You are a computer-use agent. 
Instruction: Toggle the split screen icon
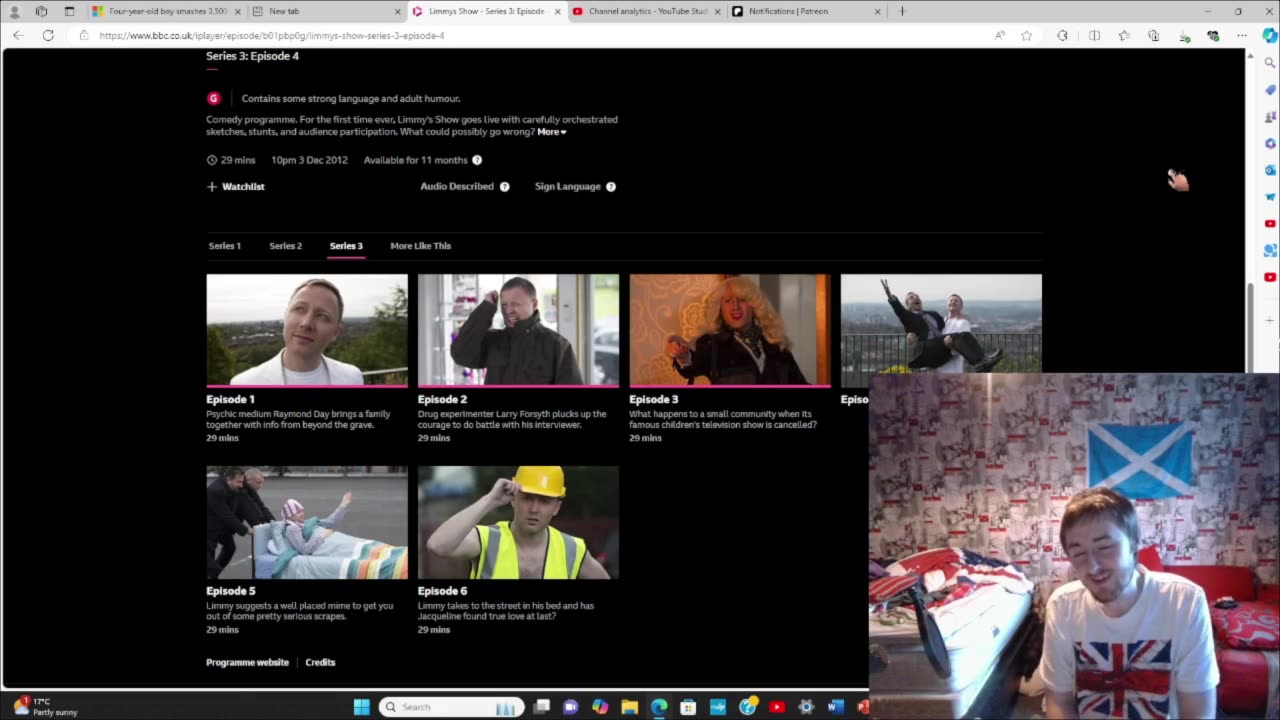coord(1094,35)
